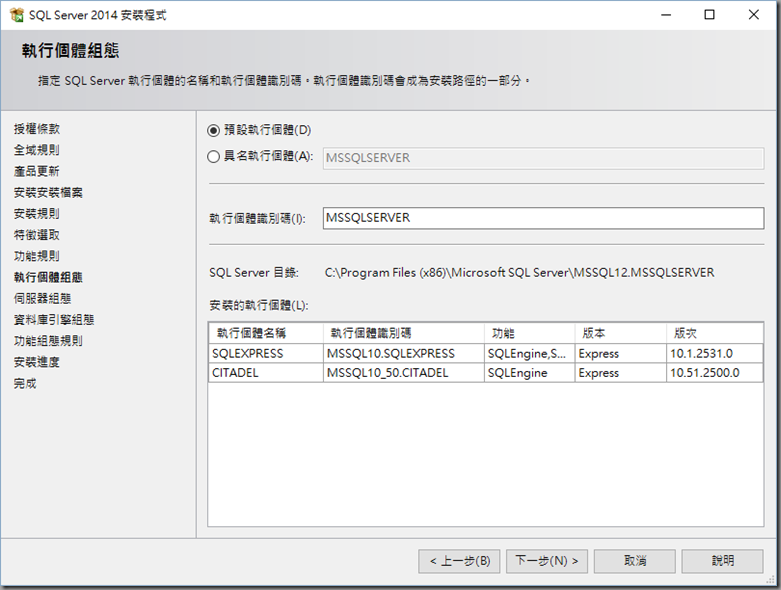Open the 產品更新 step in sidebar
Image resolution: width=781 pixels, height=590 pixels.
(37, 171)
